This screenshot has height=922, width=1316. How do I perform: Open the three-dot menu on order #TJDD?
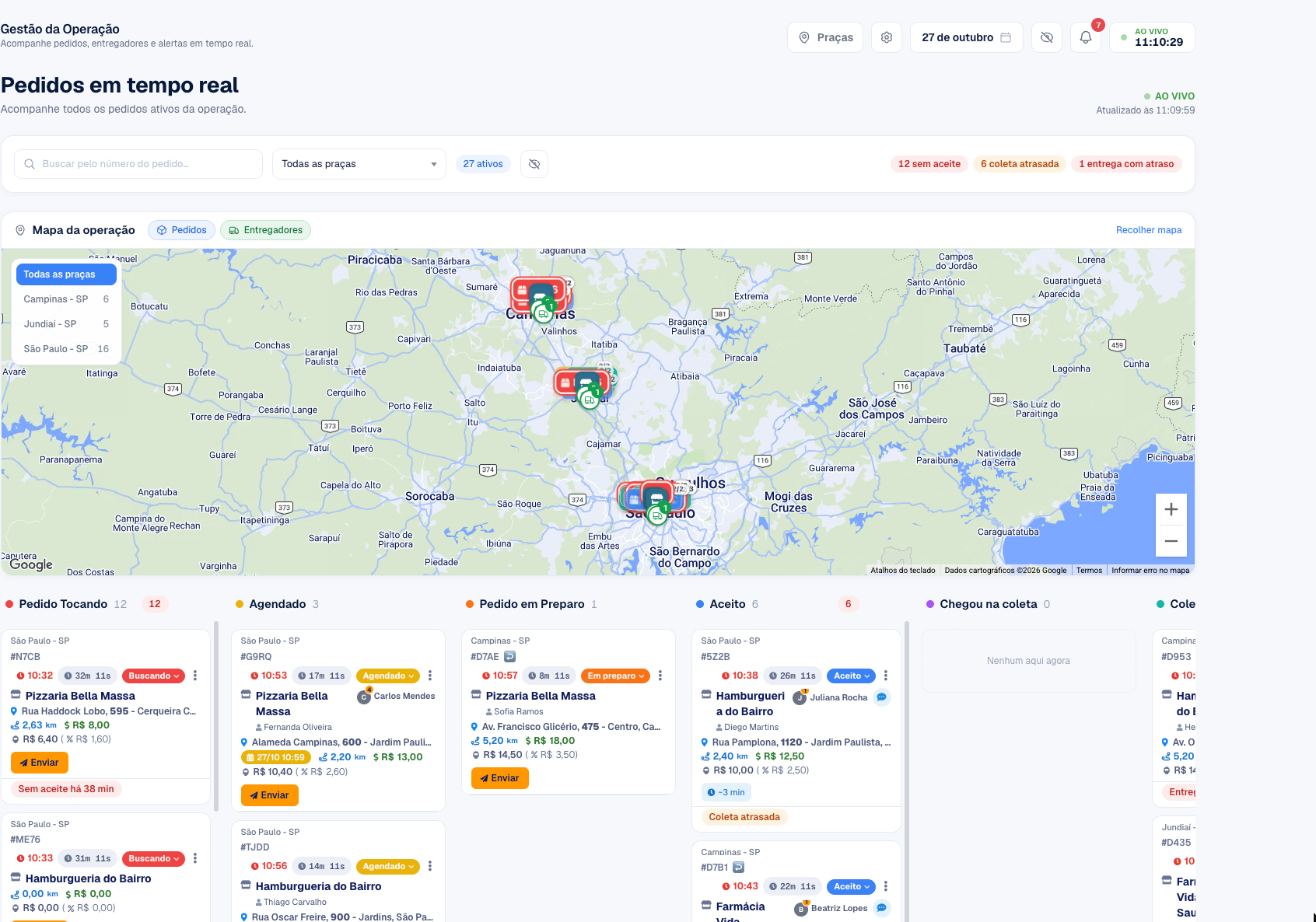pyautogui.click(x=429, y=866)
